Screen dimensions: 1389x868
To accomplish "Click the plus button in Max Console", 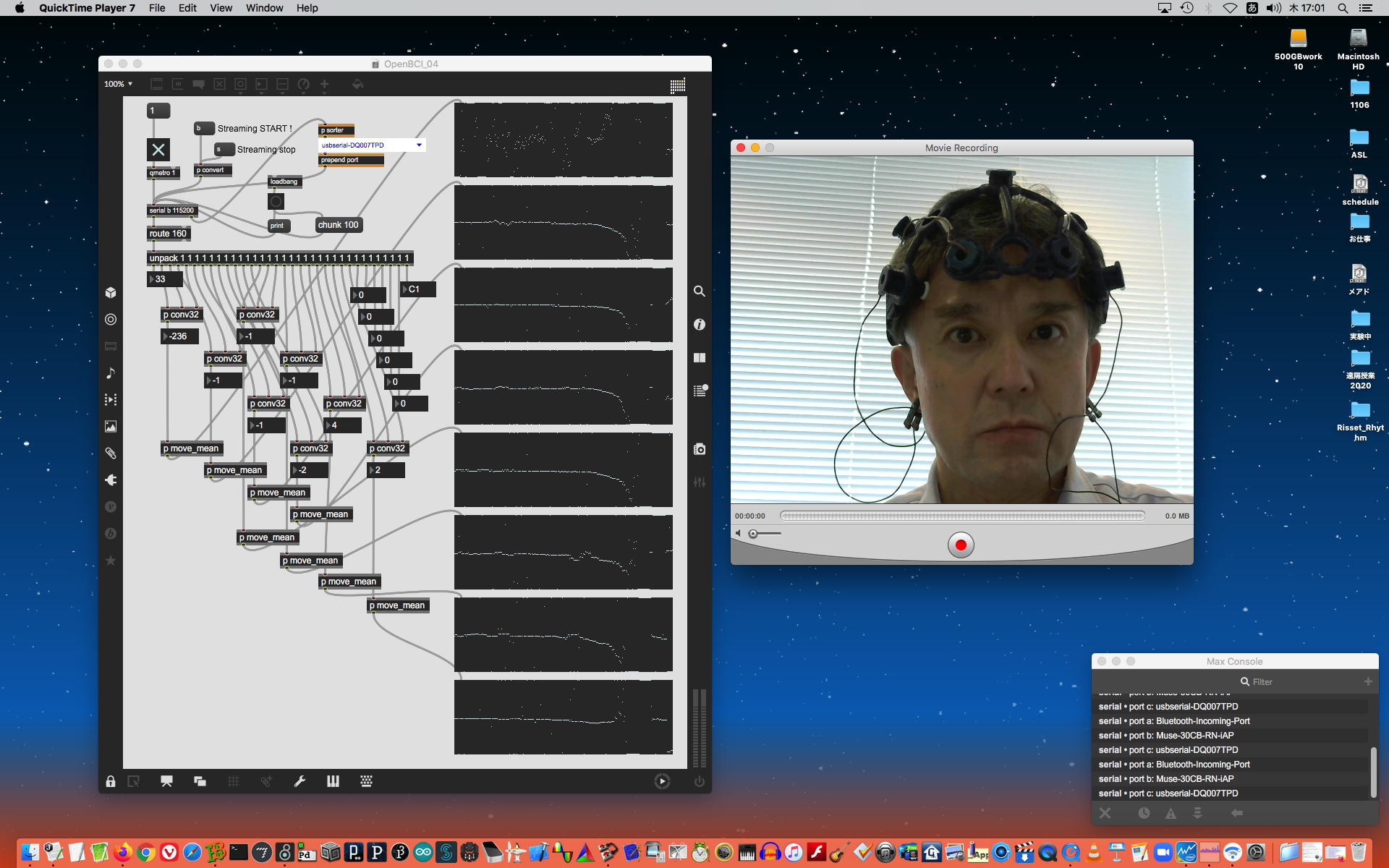I will tap(1368, 681).
